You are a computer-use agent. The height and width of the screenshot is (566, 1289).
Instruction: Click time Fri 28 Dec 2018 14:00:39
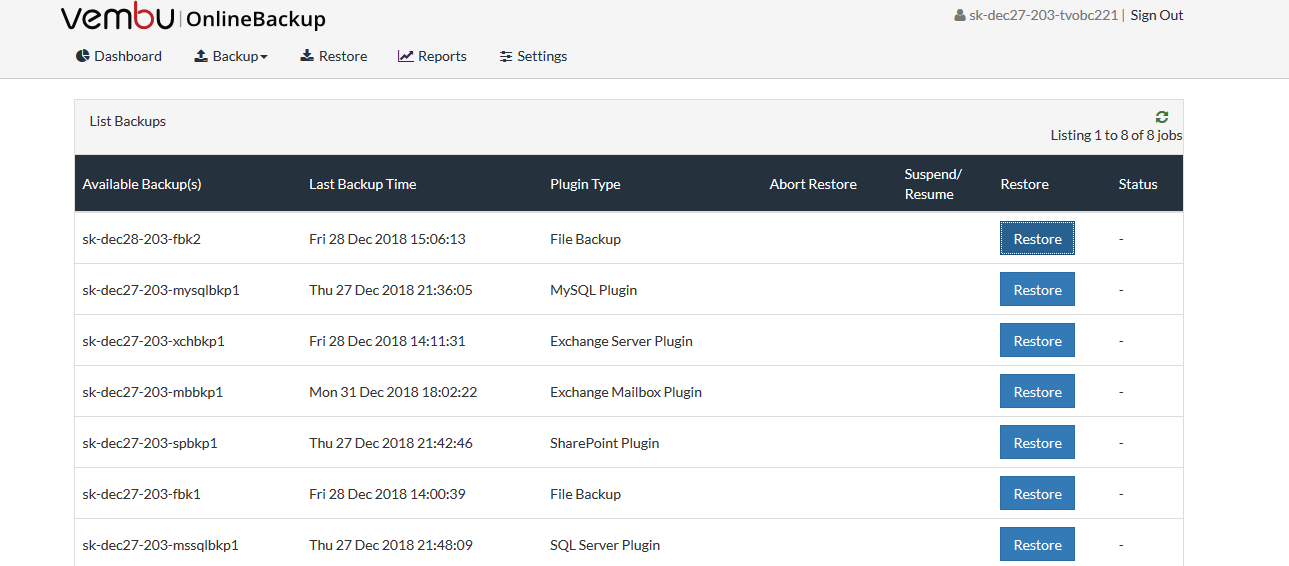(387, 494)
